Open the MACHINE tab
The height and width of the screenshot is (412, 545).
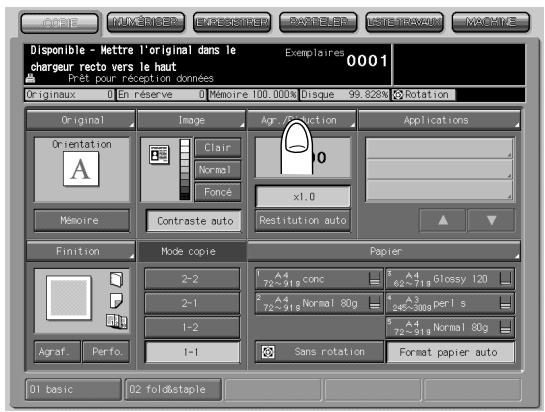click(x=490, y=22)
